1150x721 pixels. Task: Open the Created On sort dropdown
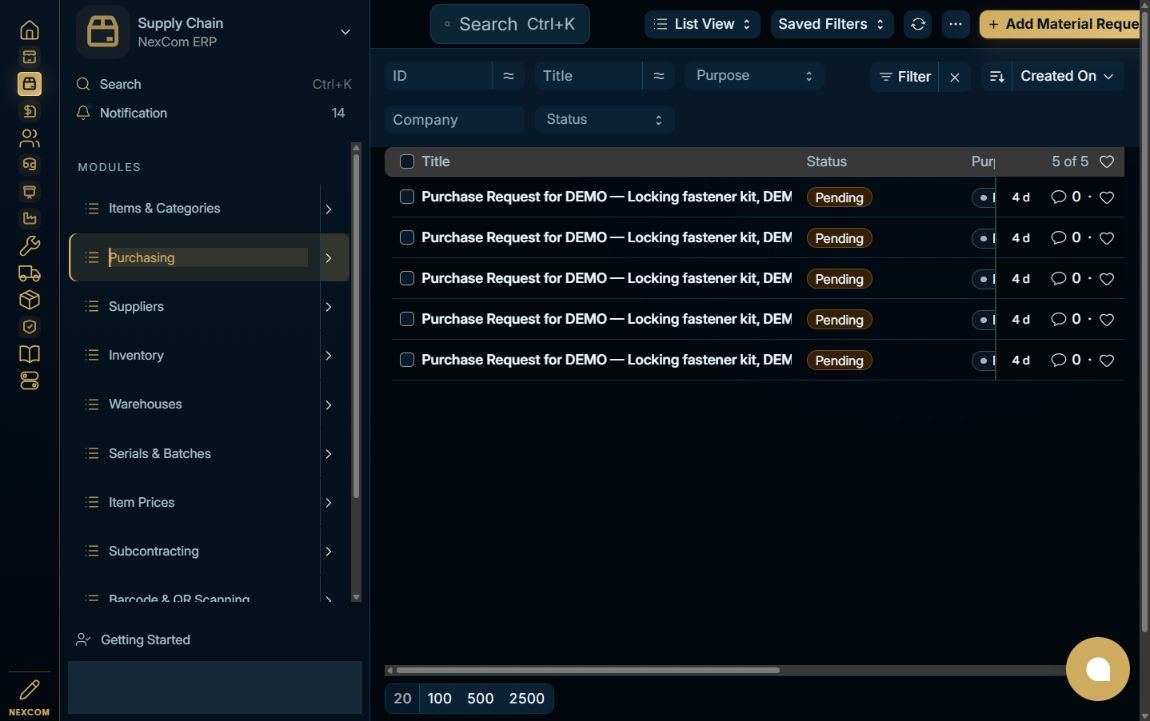(x=1067, y=76)
